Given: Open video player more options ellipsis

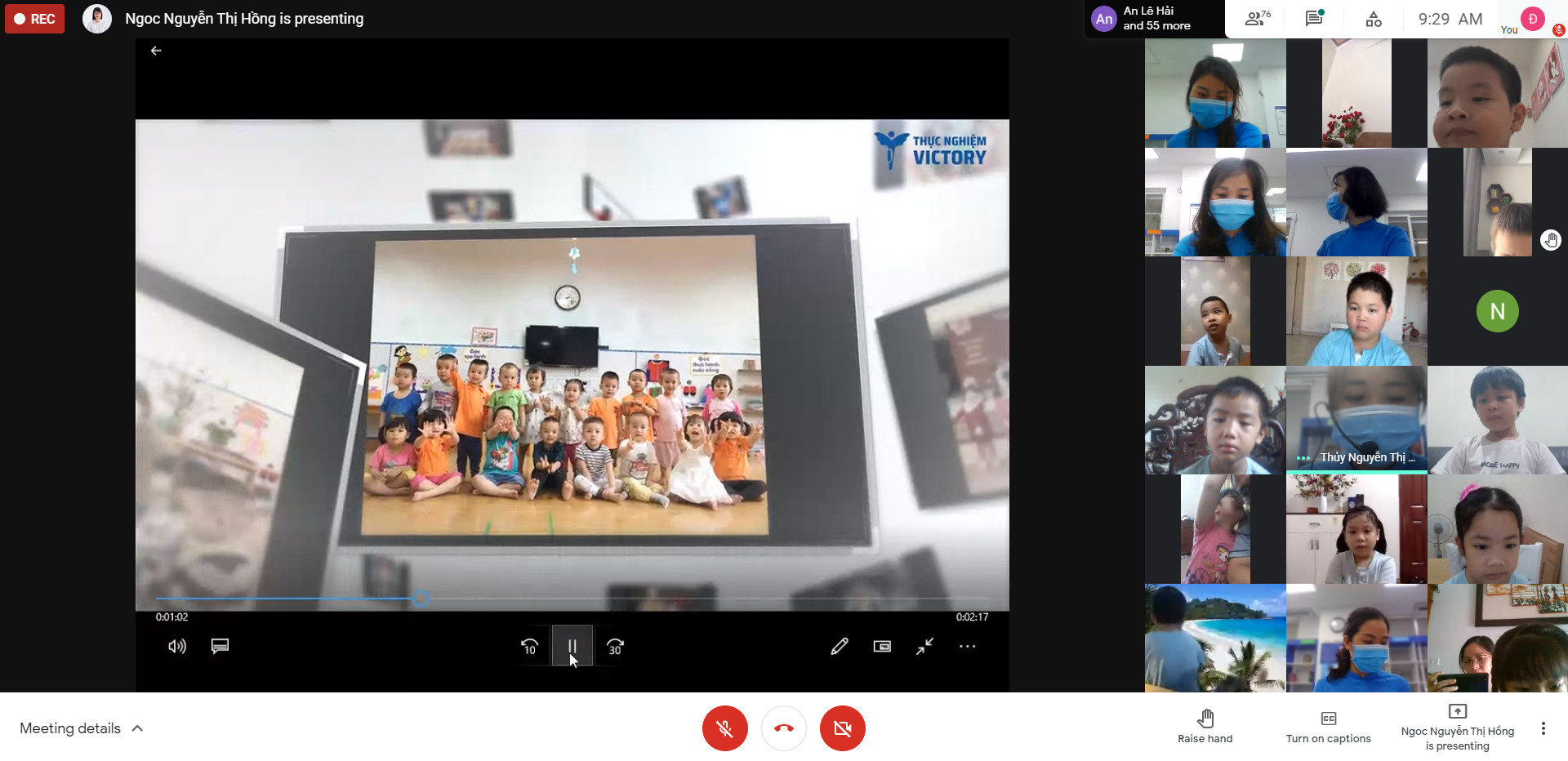Looking at the screenshot, I should click(967, 647).
